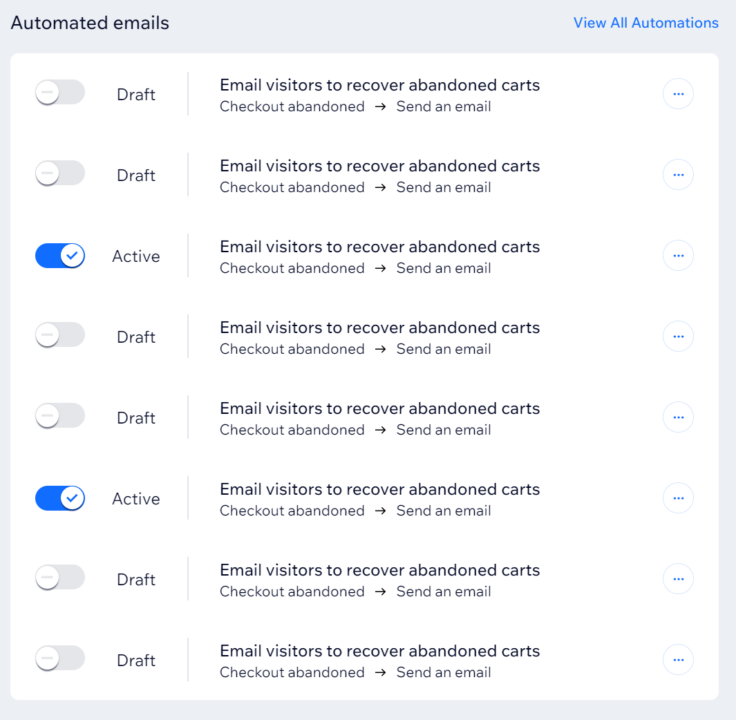Open the View All Automations link
Image resolution: width=736 pixels, height=720 pixels.
coord(645,23)
